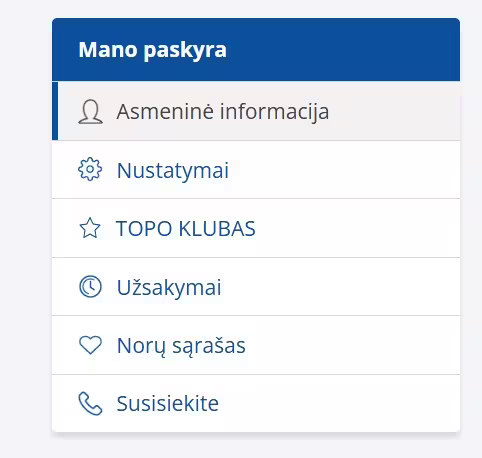Select the Susisiekite contact text label
The height and width of the screenshot is (458, 482).
[168, 404]
